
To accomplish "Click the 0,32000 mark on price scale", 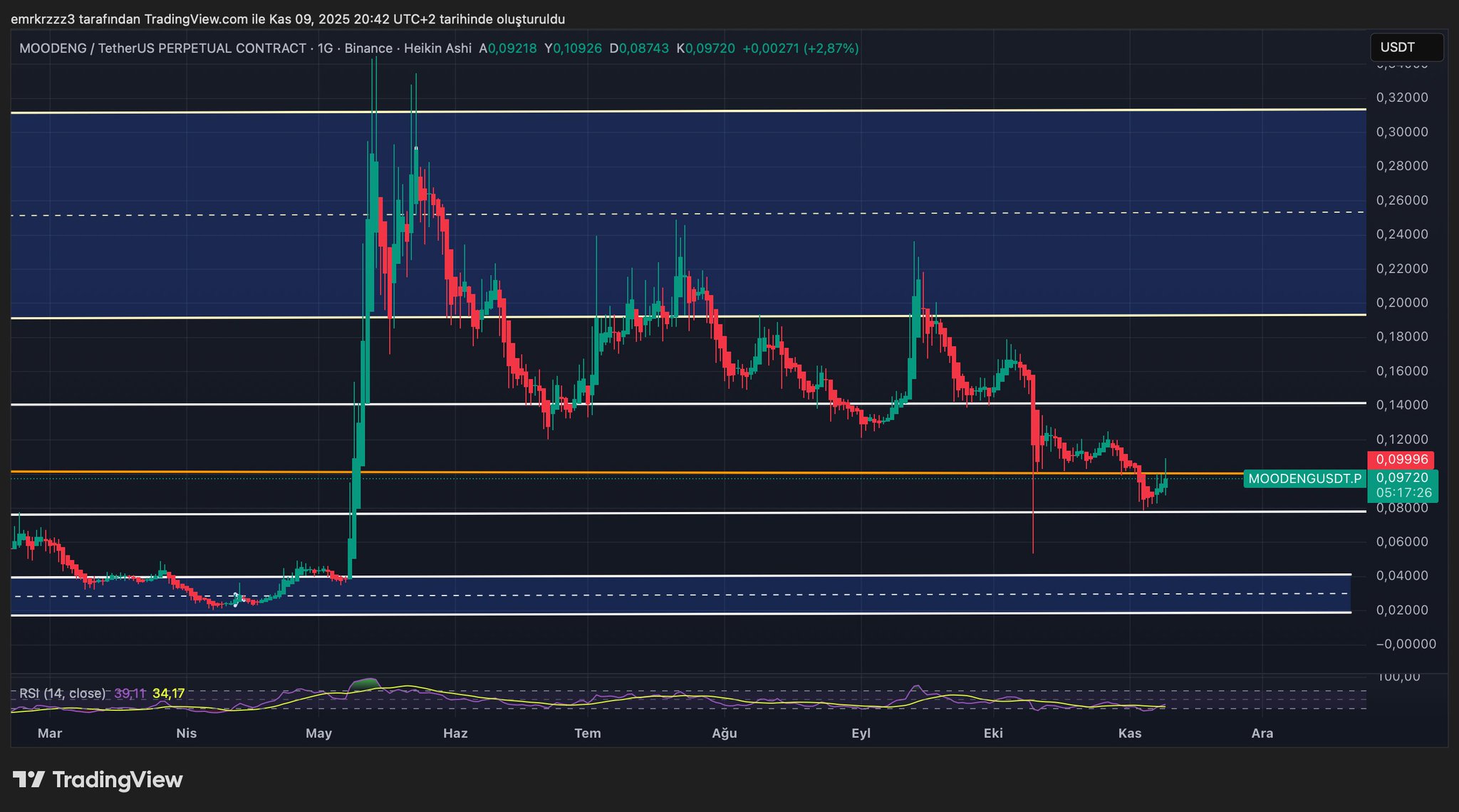I will (x=1402, y=98).
